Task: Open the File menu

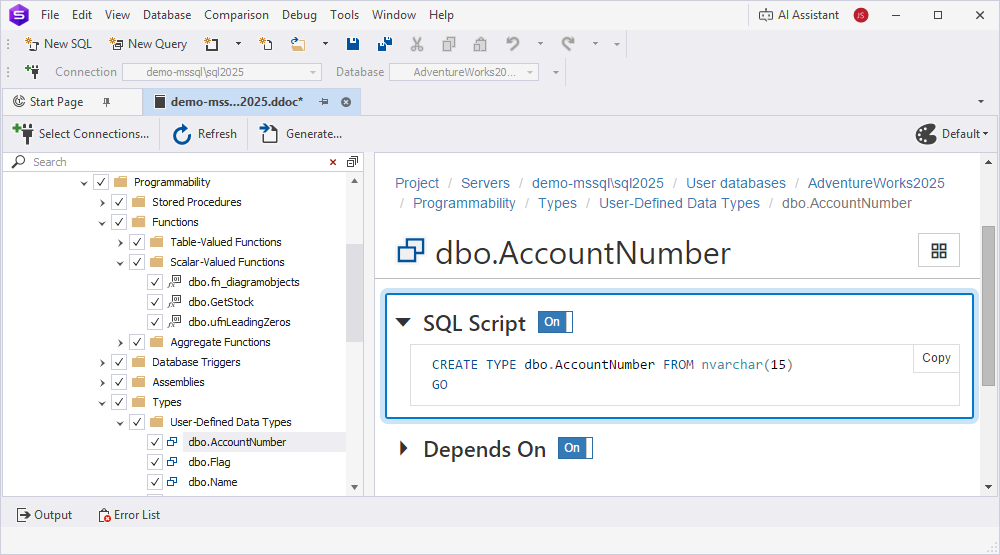Action: 50,15
